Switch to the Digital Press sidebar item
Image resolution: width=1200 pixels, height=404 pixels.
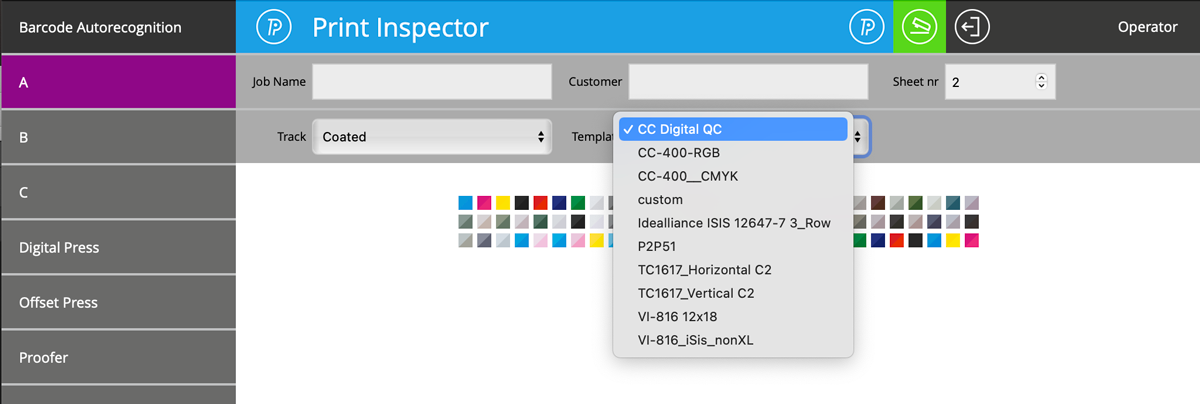click(x=118, y=247)
